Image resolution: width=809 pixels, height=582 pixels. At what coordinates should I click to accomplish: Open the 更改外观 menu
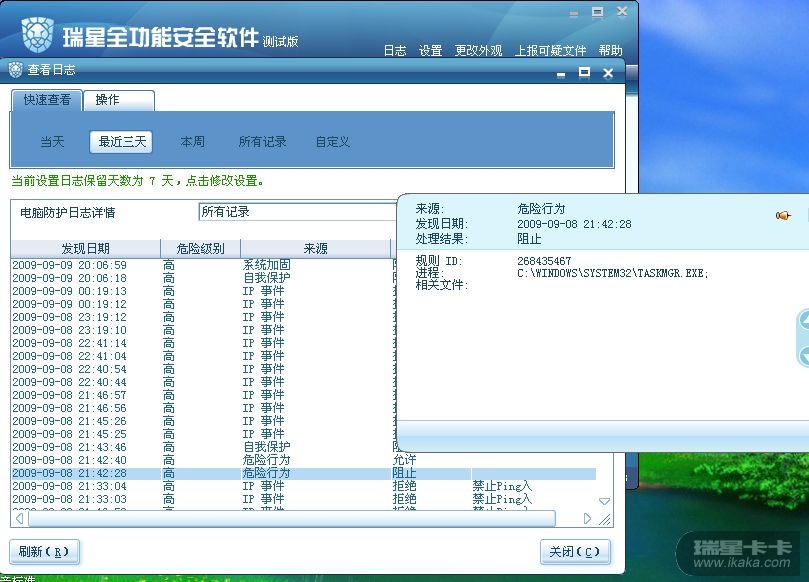[x=478, y=51]
